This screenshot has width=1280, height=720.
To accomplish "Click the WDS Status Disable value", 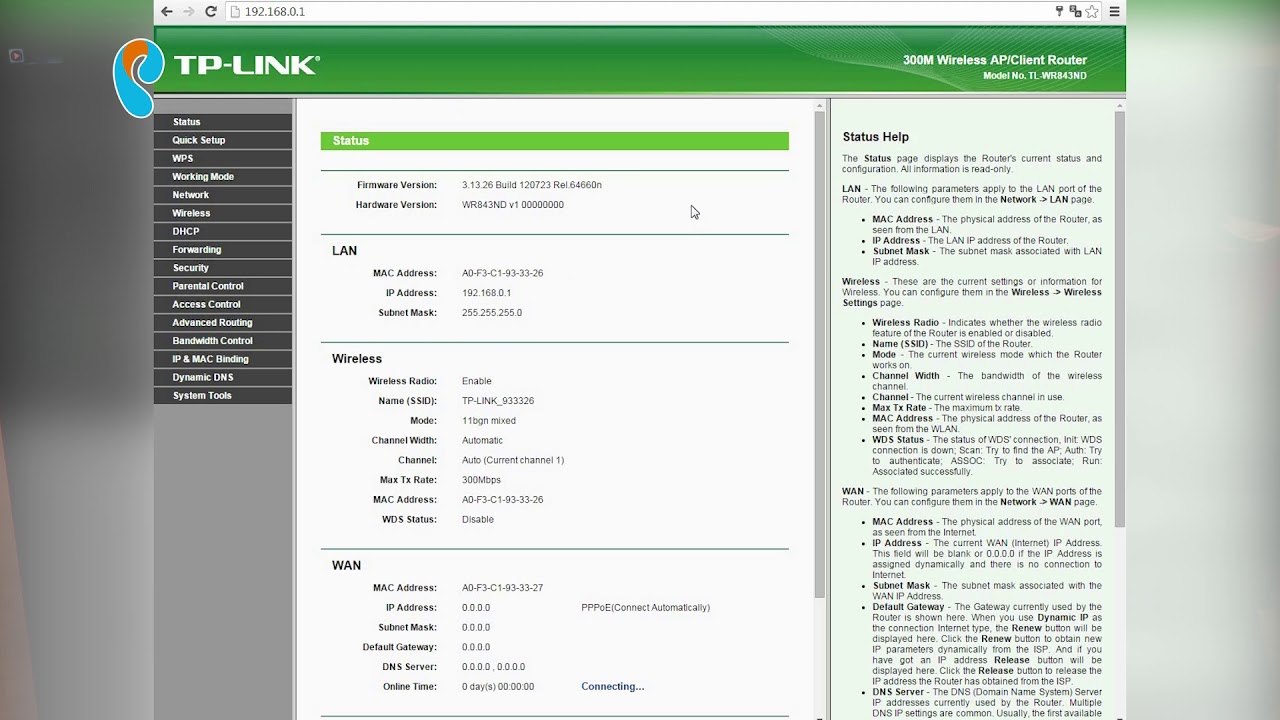I will [x=477, y=520].
